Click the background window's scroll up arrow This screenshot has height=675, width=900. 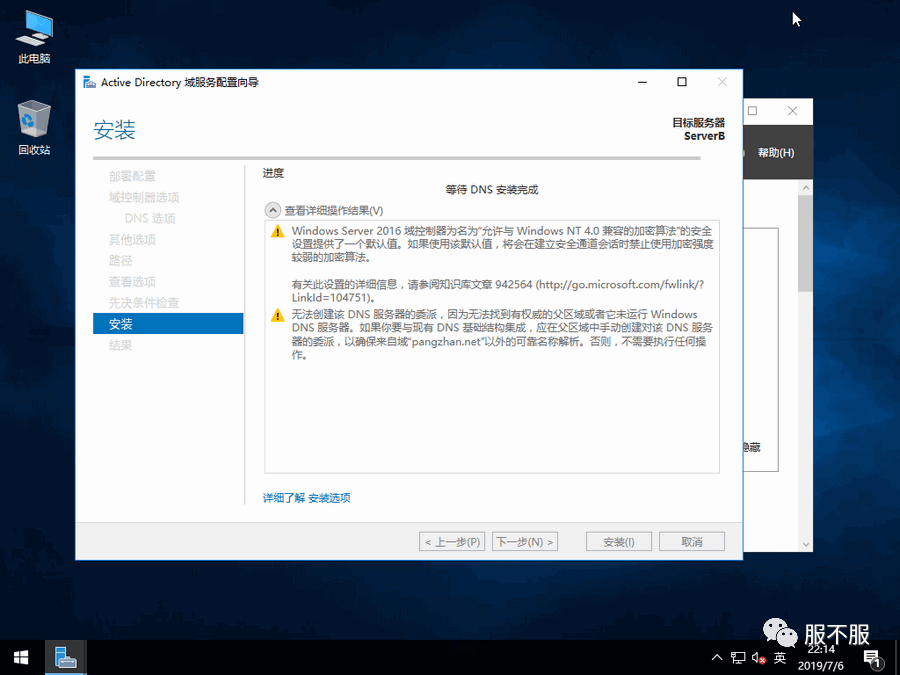(x=805, y=188)
